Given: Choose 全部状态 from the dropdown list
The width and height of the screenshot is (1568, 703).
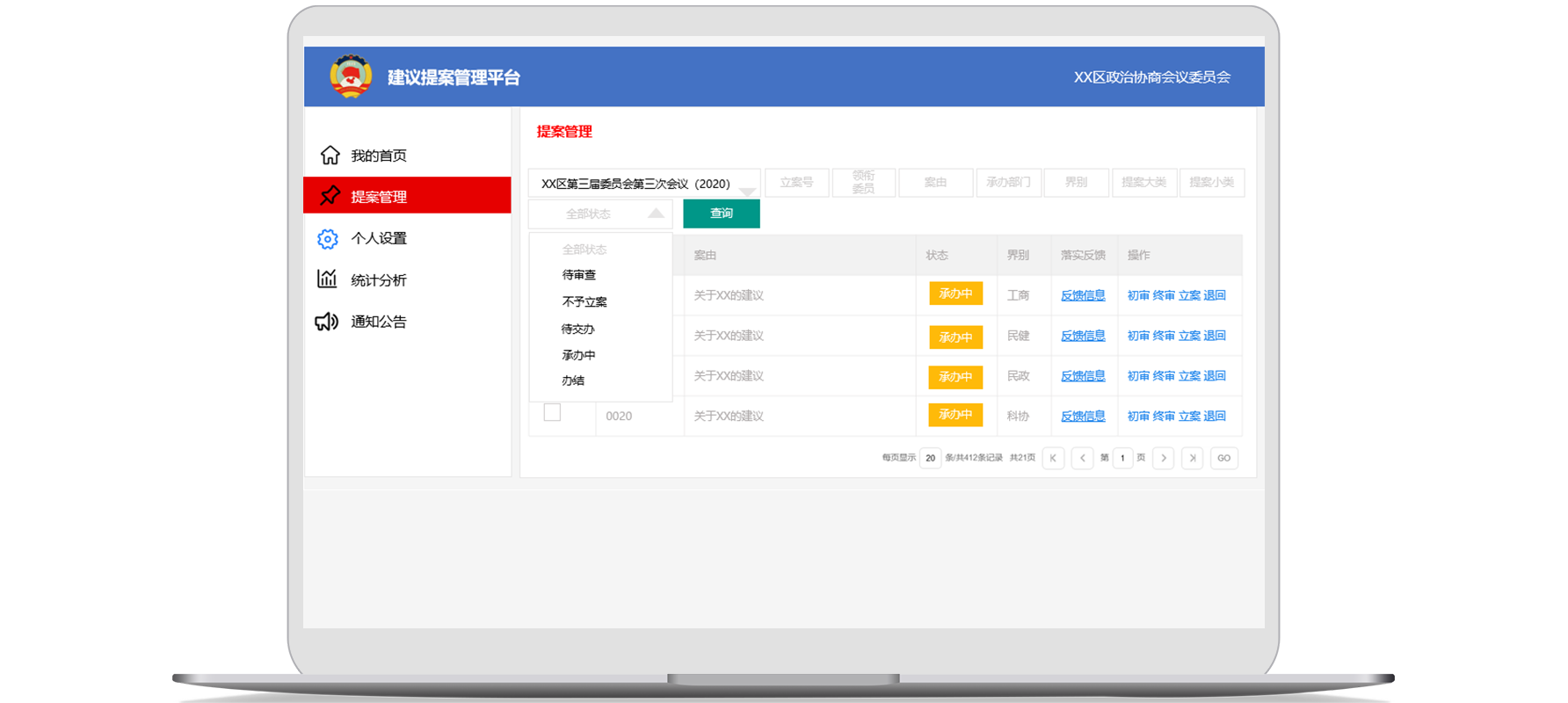Looking at the screenshot, I should click(584, 250).
